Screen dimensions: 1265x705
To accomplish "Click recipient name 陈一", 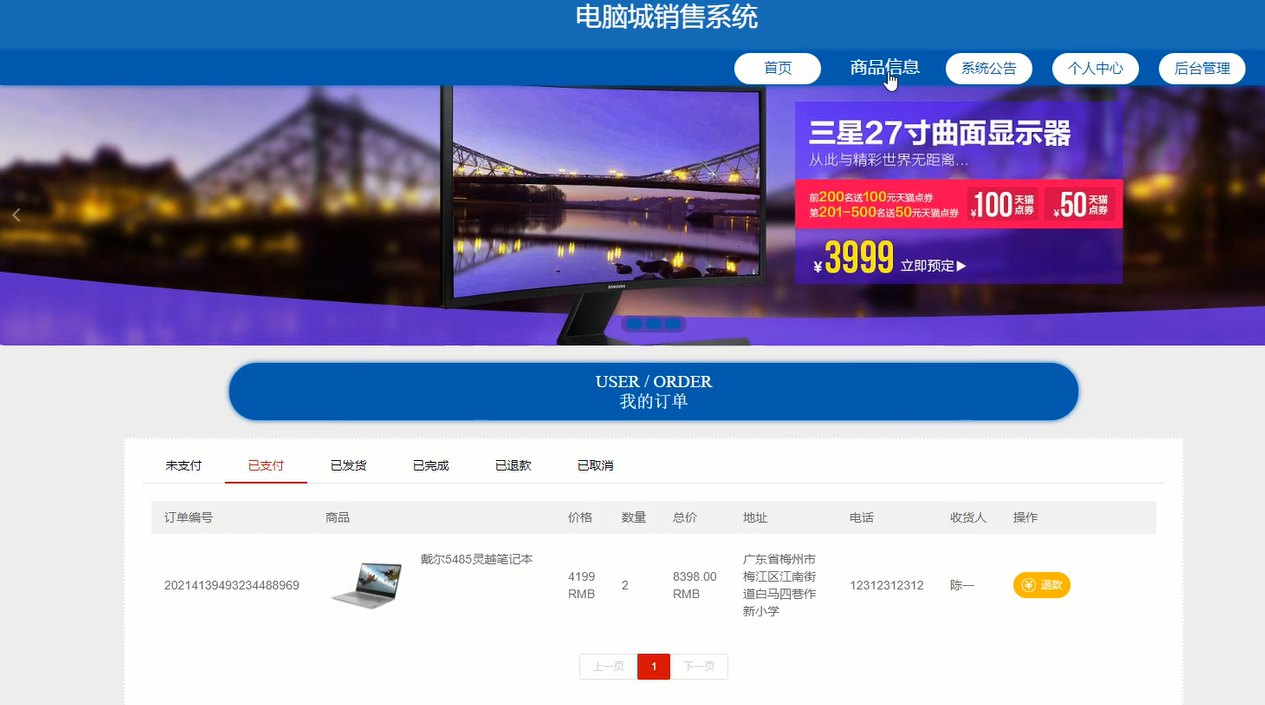I will click(x=962, y=585).
